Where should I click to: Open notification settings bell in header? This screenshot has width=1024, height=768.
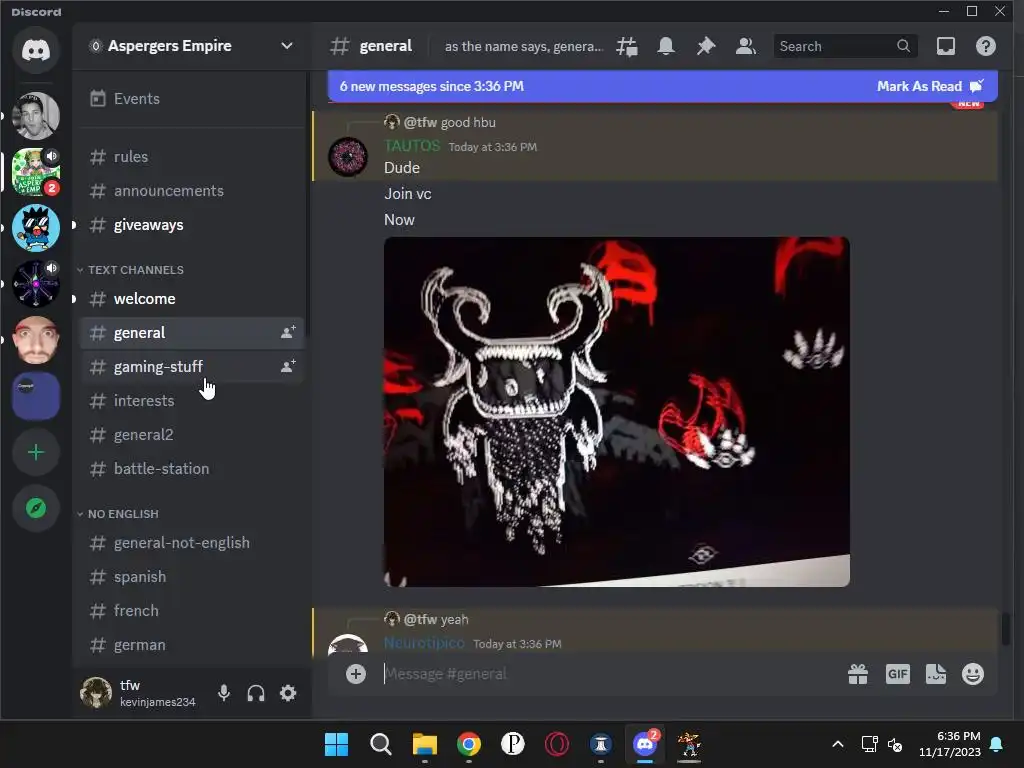click(x=665, y=46)
